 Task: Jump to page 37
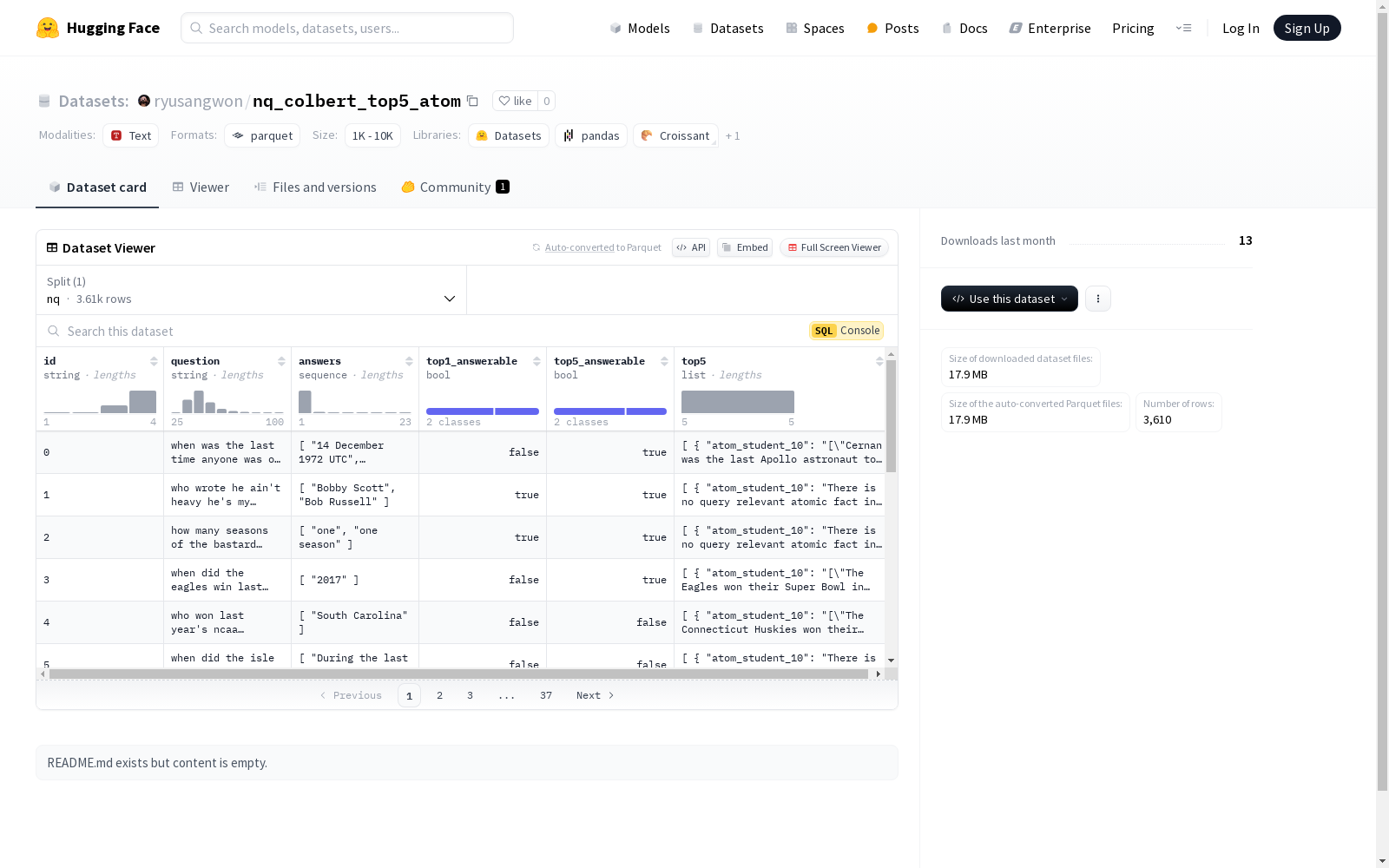coord(546,695)
